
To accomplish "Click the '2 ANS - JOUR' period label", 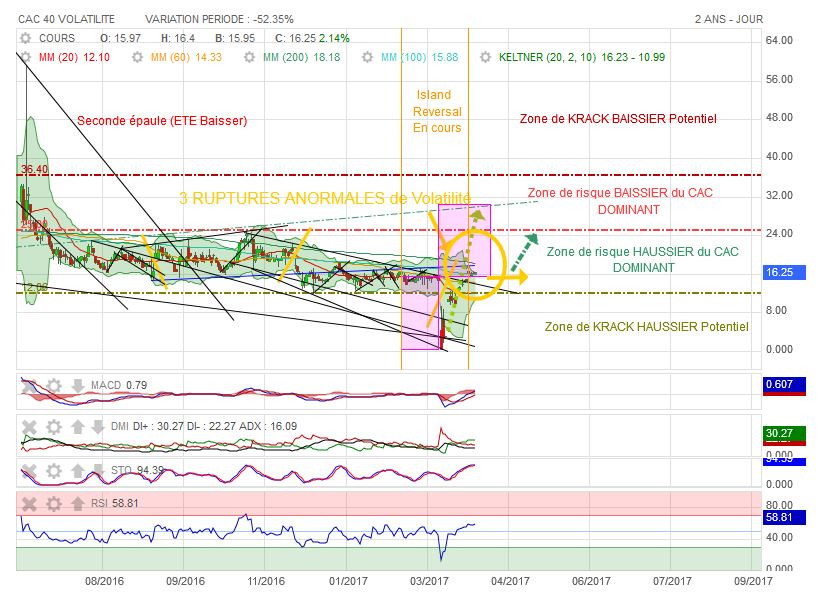I will tap(729, 19).
